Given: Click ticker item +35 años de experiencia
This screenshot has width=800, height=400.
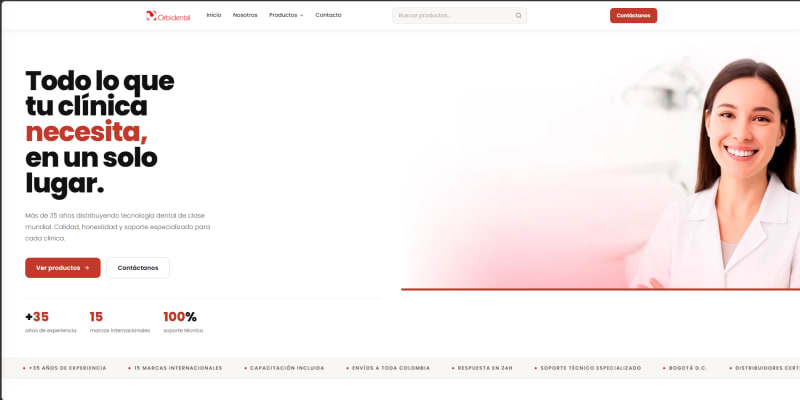Looking at the screenshot, I should [x=65, y=368].
